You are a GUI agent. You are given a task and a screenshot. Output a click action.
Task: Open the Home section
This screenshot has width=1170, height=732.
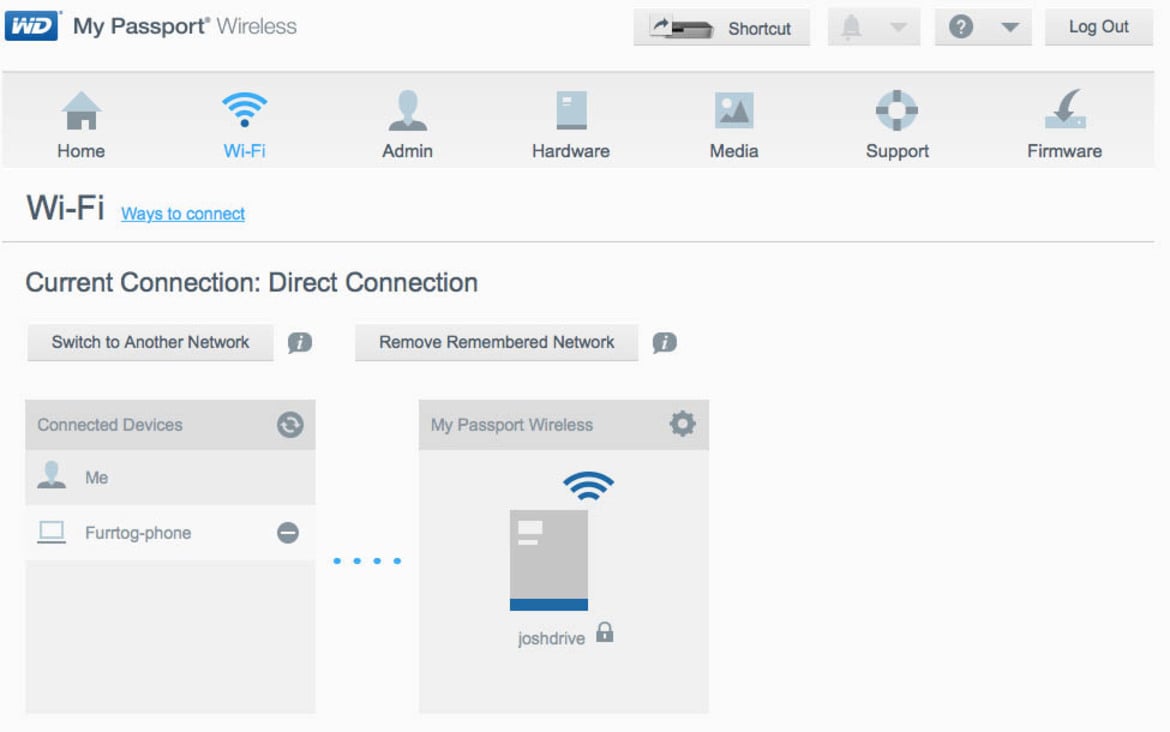[x=81, y=125]
